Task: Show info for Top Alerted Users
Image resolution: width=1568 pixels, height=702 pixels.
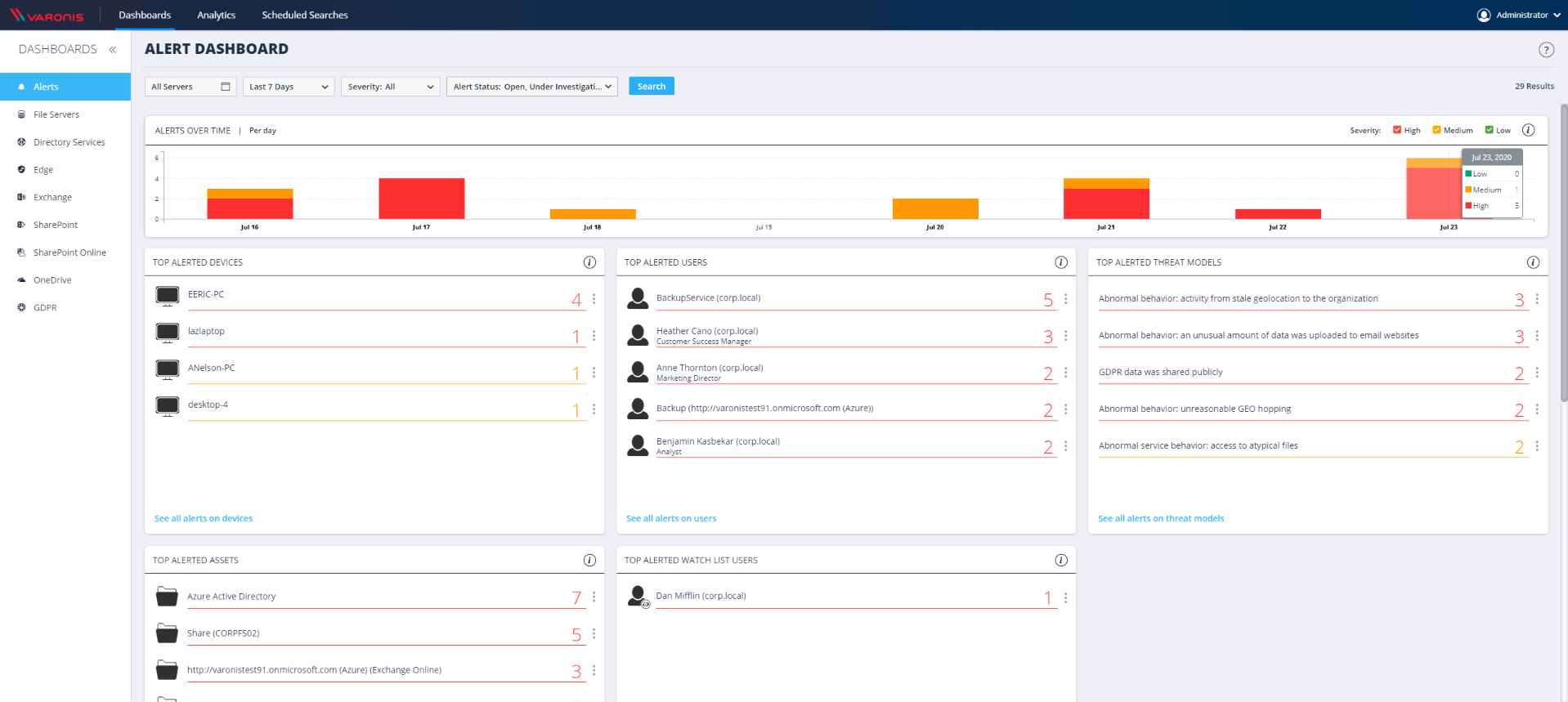Action: coord(1061,262)
